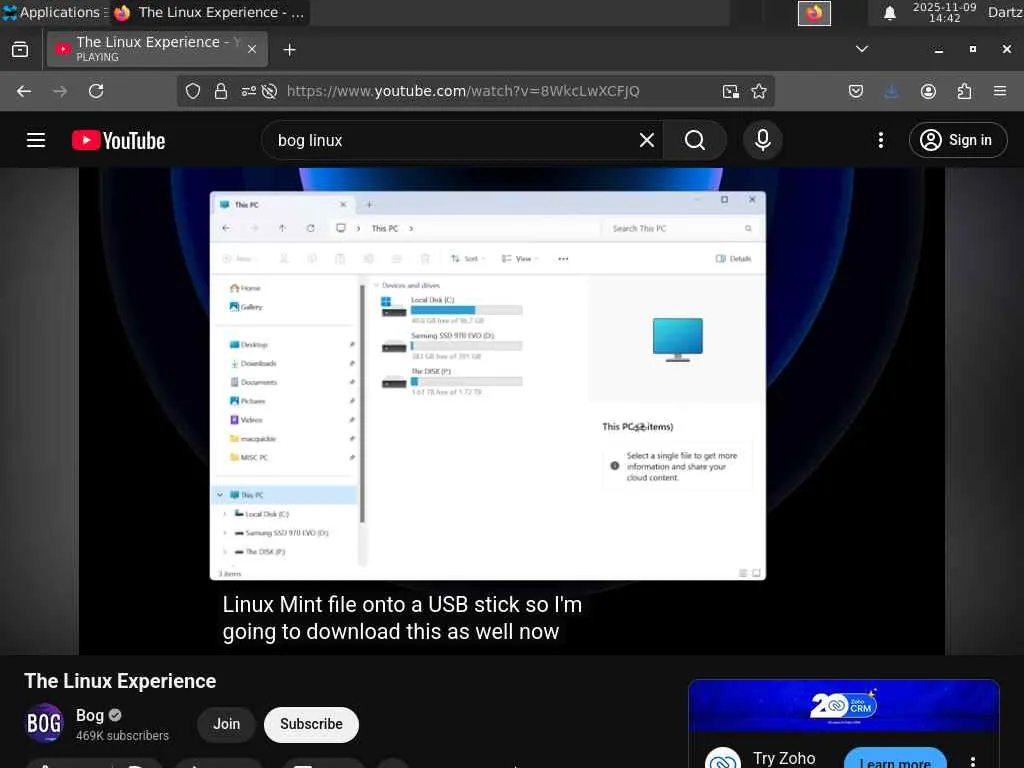The width and height of the screenshot is (1024, 768).
Task: Open the Bog channel avatar
Action: [44, 724]
